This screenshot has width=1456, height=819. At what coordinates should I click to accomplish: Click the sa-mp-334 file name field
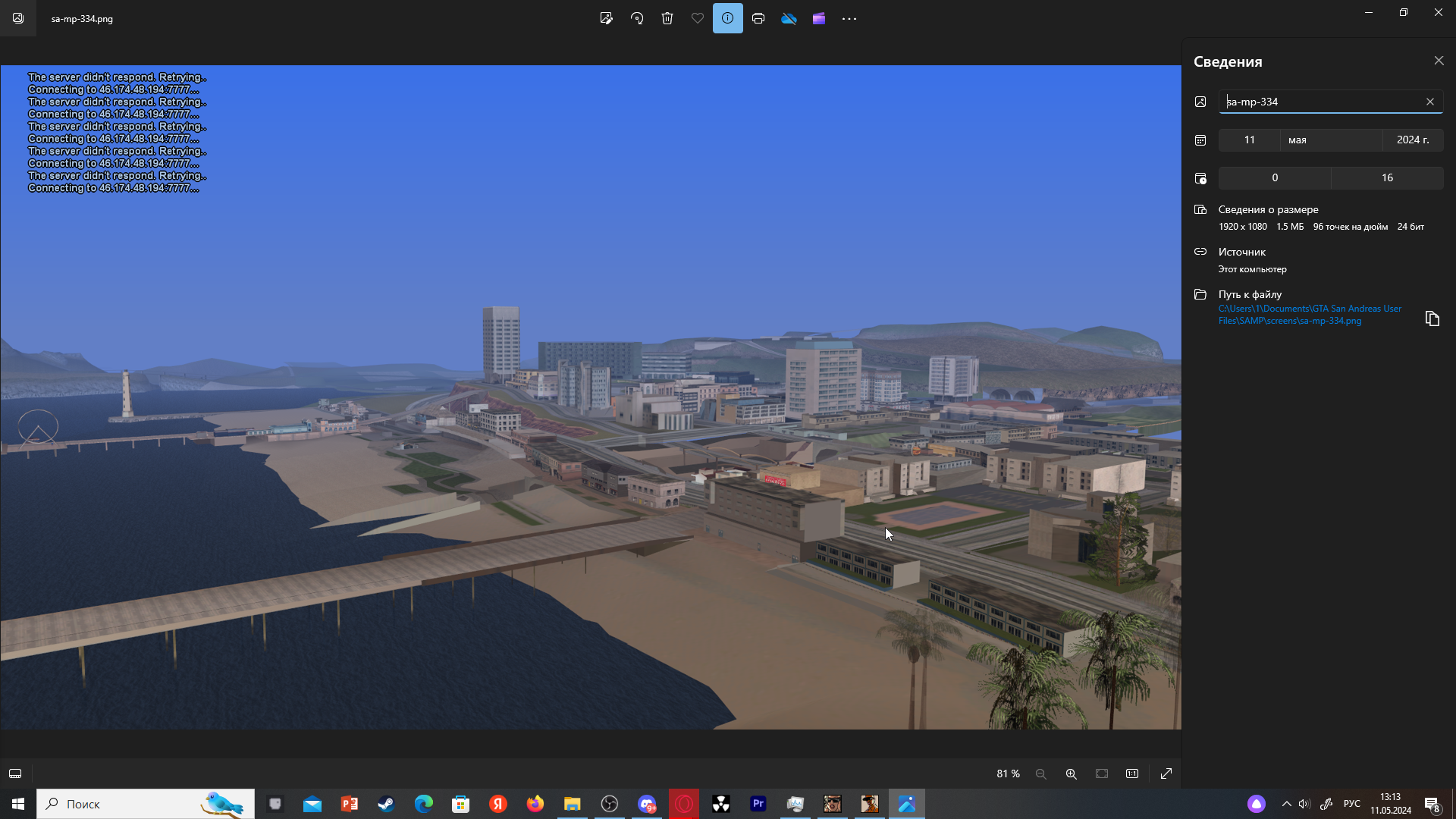coord(1319,102)
